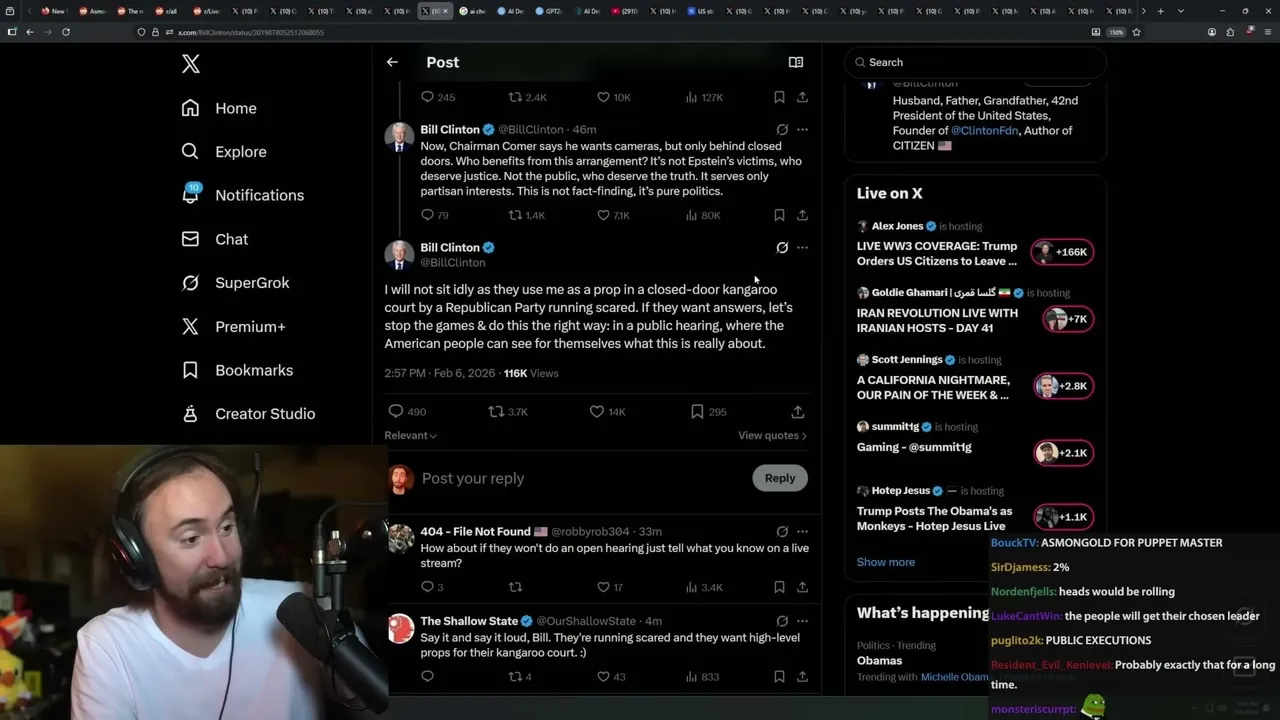Open Alex Jones LIVE WW3 COVERAGE broadcast
This screenshot has width=1280, height=720.
click(x=975, y=245)
